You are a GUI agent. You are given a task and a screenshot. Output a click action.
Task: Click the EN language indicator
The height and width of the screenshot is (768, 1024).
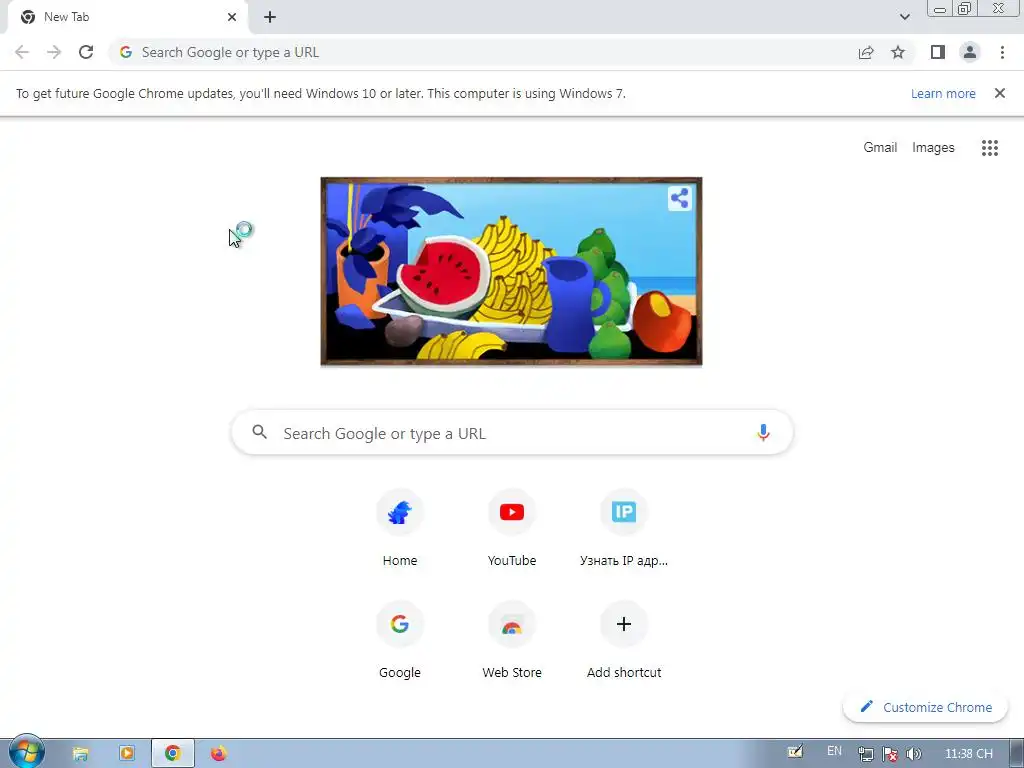click(834, 751)
